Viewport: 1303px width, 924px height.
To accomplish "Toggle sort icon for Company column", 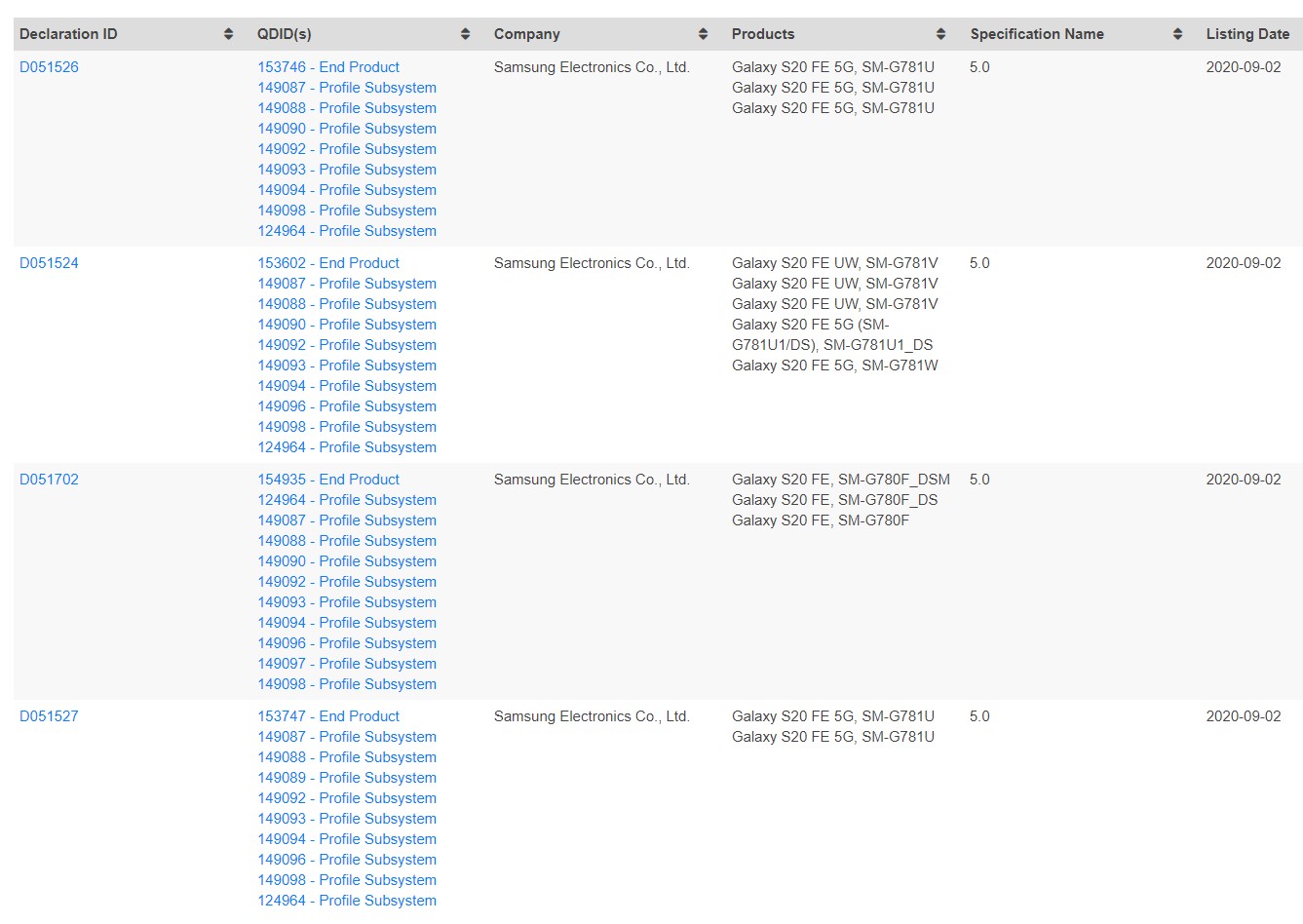I will coord(703,34).
